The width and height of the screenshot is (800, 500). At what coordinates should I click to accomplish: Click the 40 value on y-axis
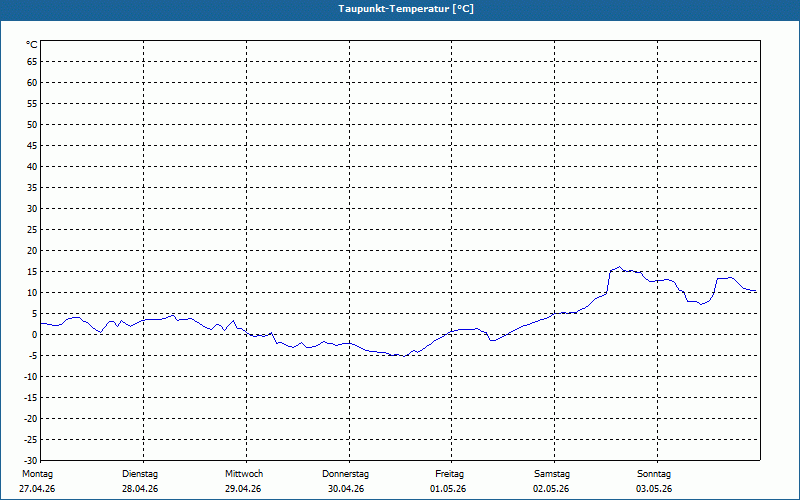click(32, 167)
